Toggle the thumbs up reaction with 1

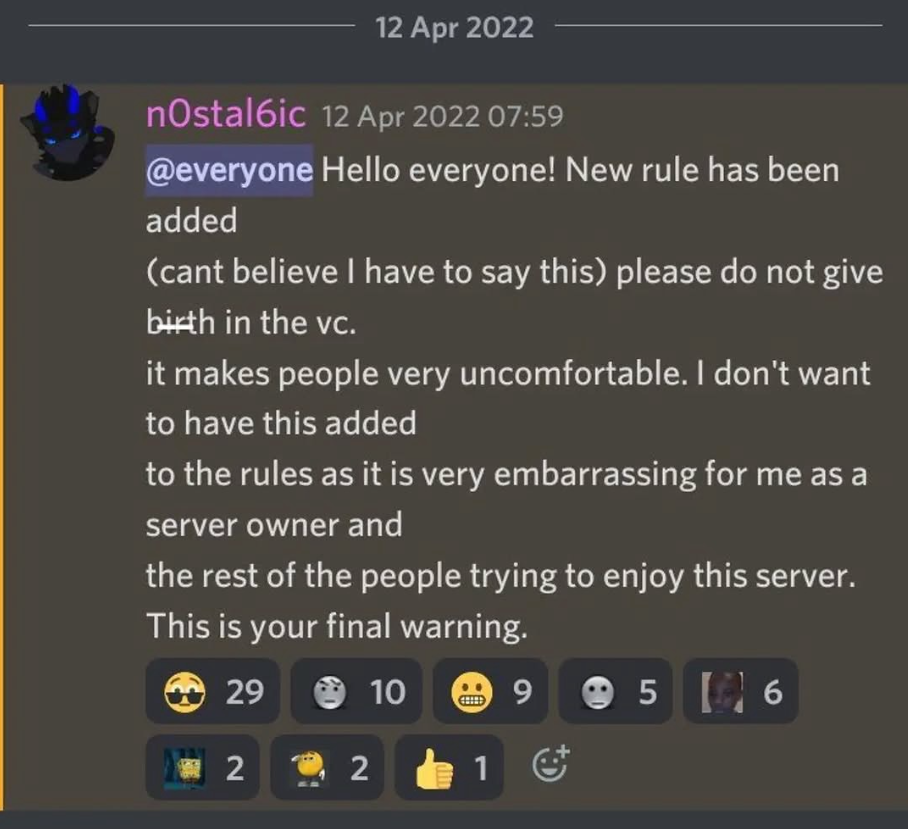point(449,768)
